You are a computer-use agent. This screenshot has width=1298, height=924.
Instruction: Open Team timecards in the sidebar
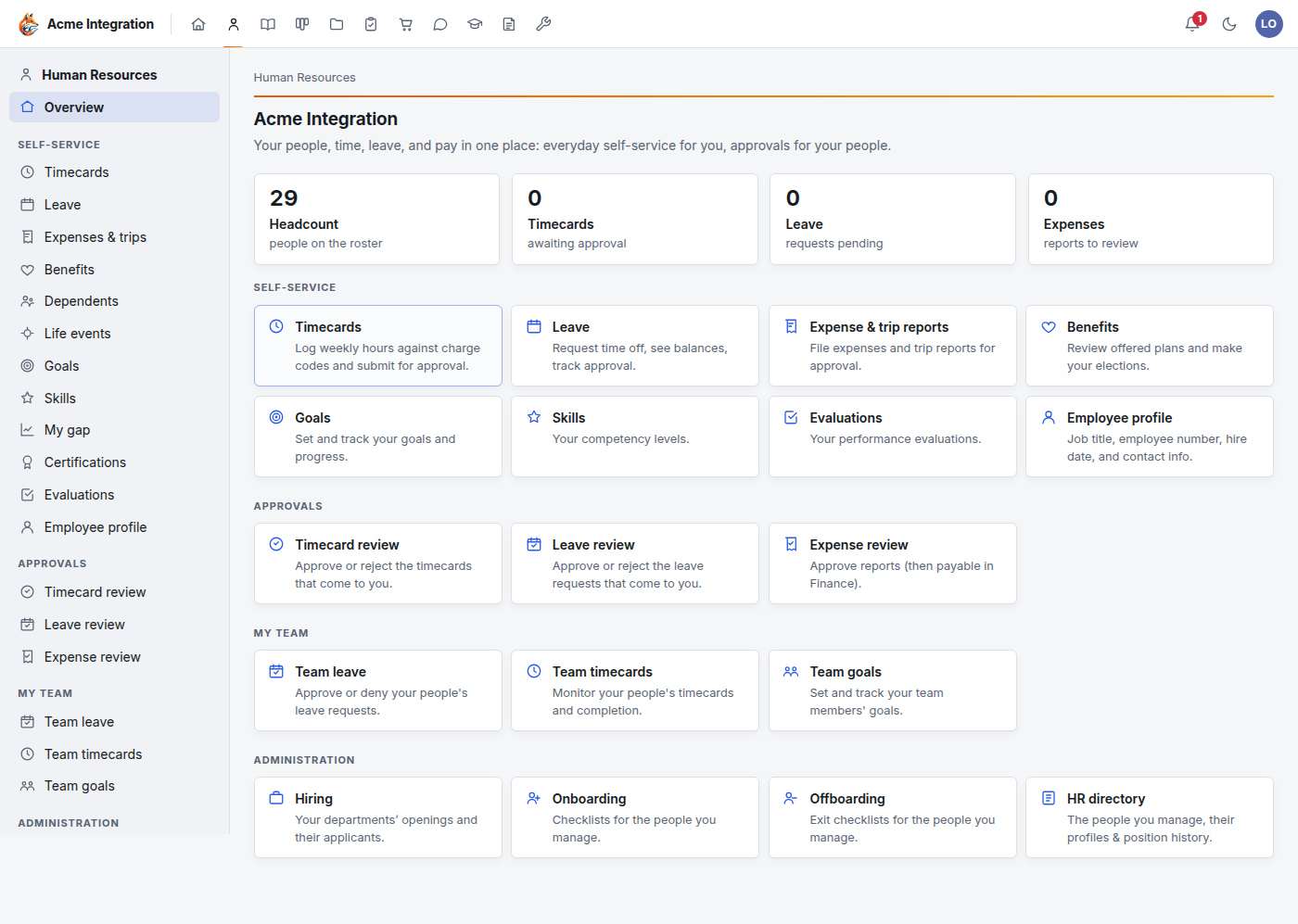tap(114, 754)
